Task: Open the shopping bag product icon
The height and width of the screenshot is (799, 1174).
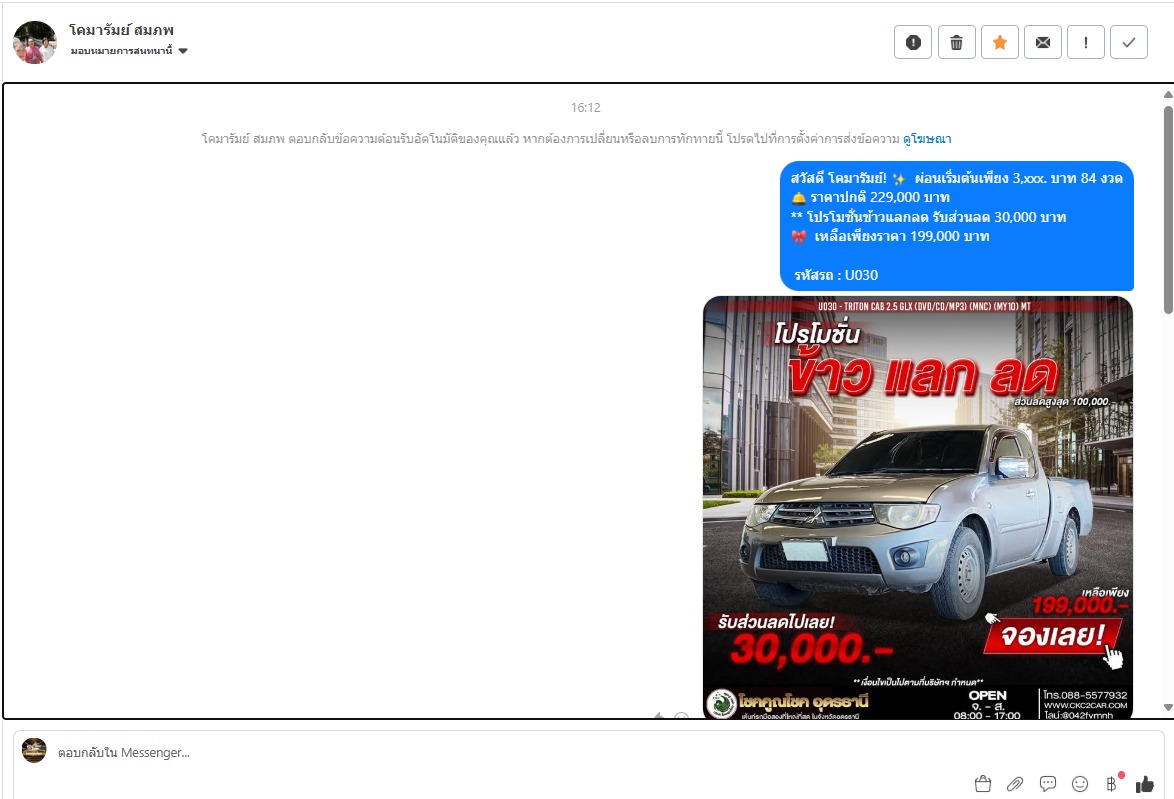Action: [983, 784]
